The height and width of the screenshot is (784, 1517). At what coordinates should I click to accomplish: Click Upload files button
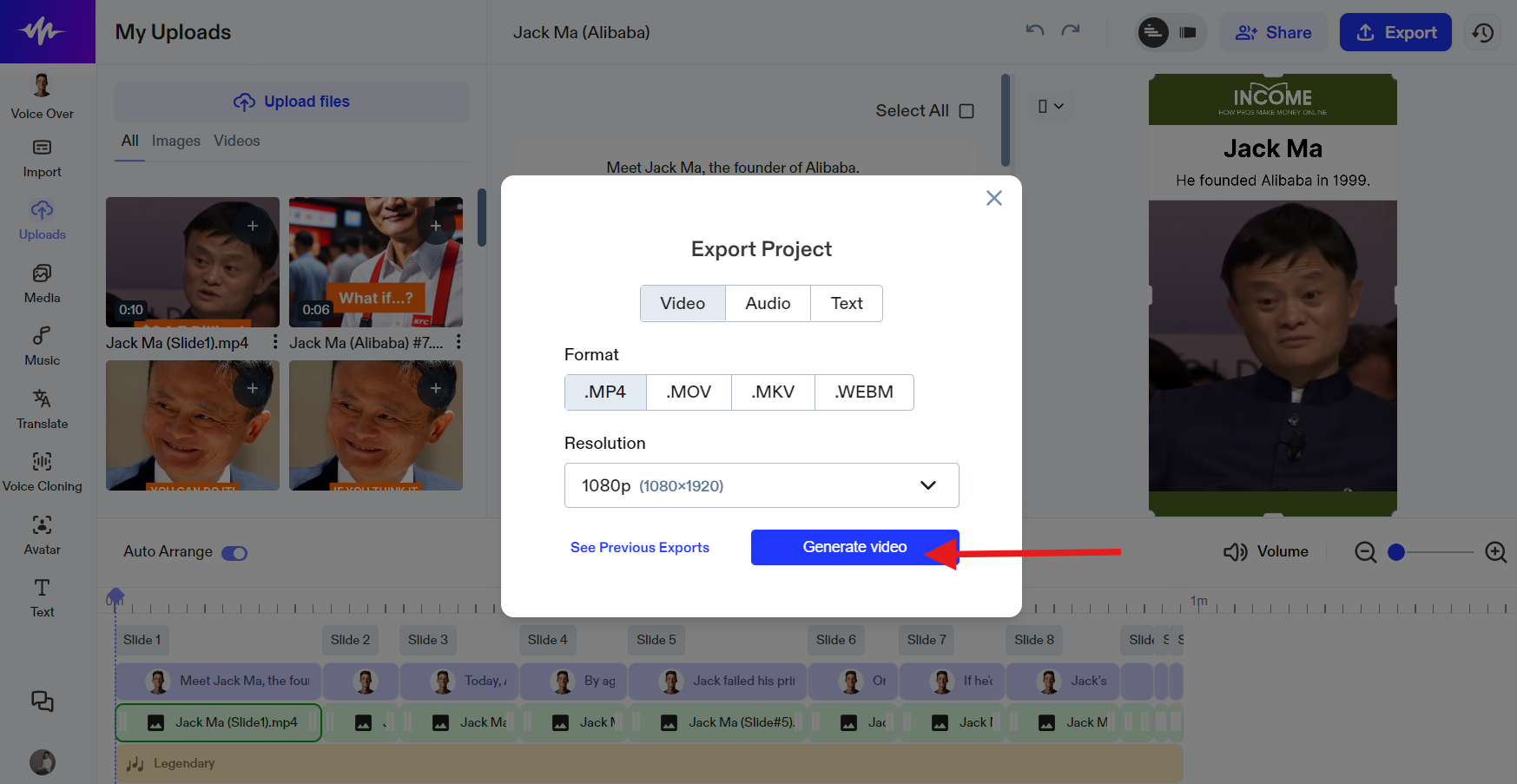pos(291,102)
